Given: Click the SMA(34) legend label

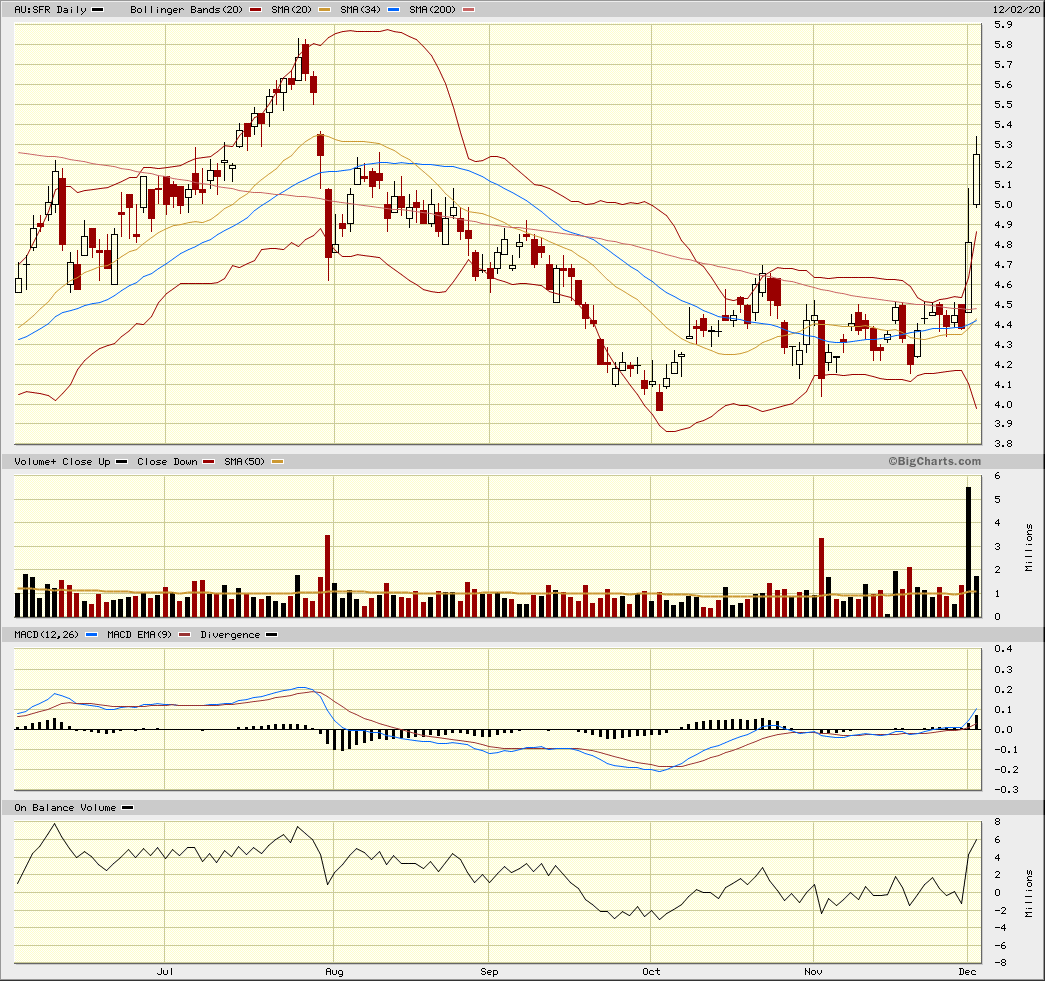Looking at the screenshot, I should [360, 10].
